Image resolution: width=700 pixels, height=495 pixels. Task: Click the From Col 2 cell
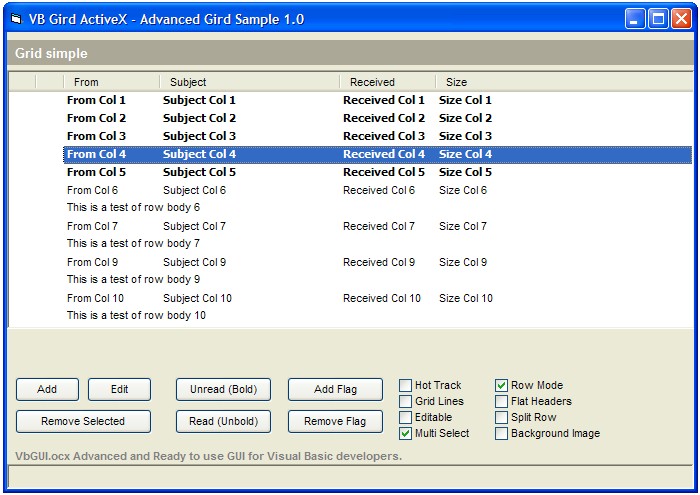tap(96, 118)
